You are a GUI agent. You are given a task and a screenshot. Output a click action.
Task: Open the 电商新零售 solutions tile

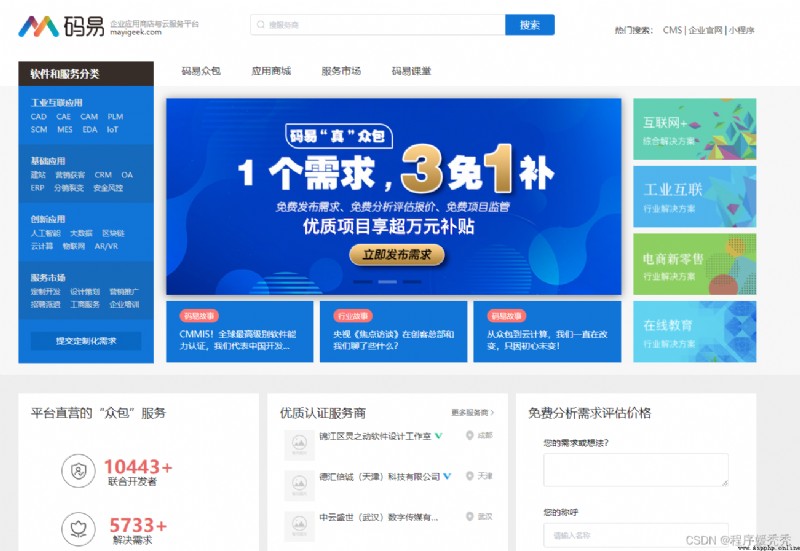click(694, 264)
